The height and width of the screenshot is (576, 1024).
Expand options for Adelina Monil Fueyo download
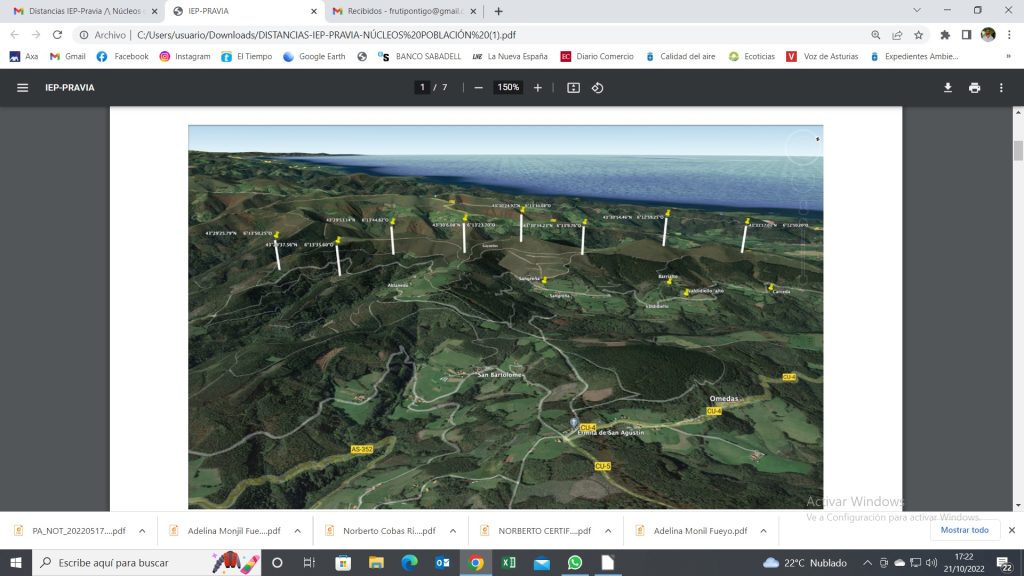click(x=764, y=531)
